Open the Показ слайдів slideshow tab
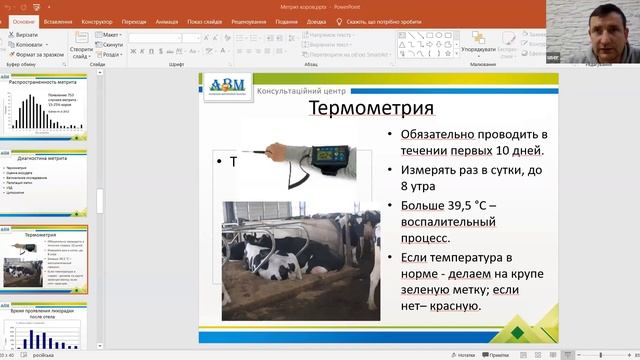The image size is (640, 360). (204, 22)
